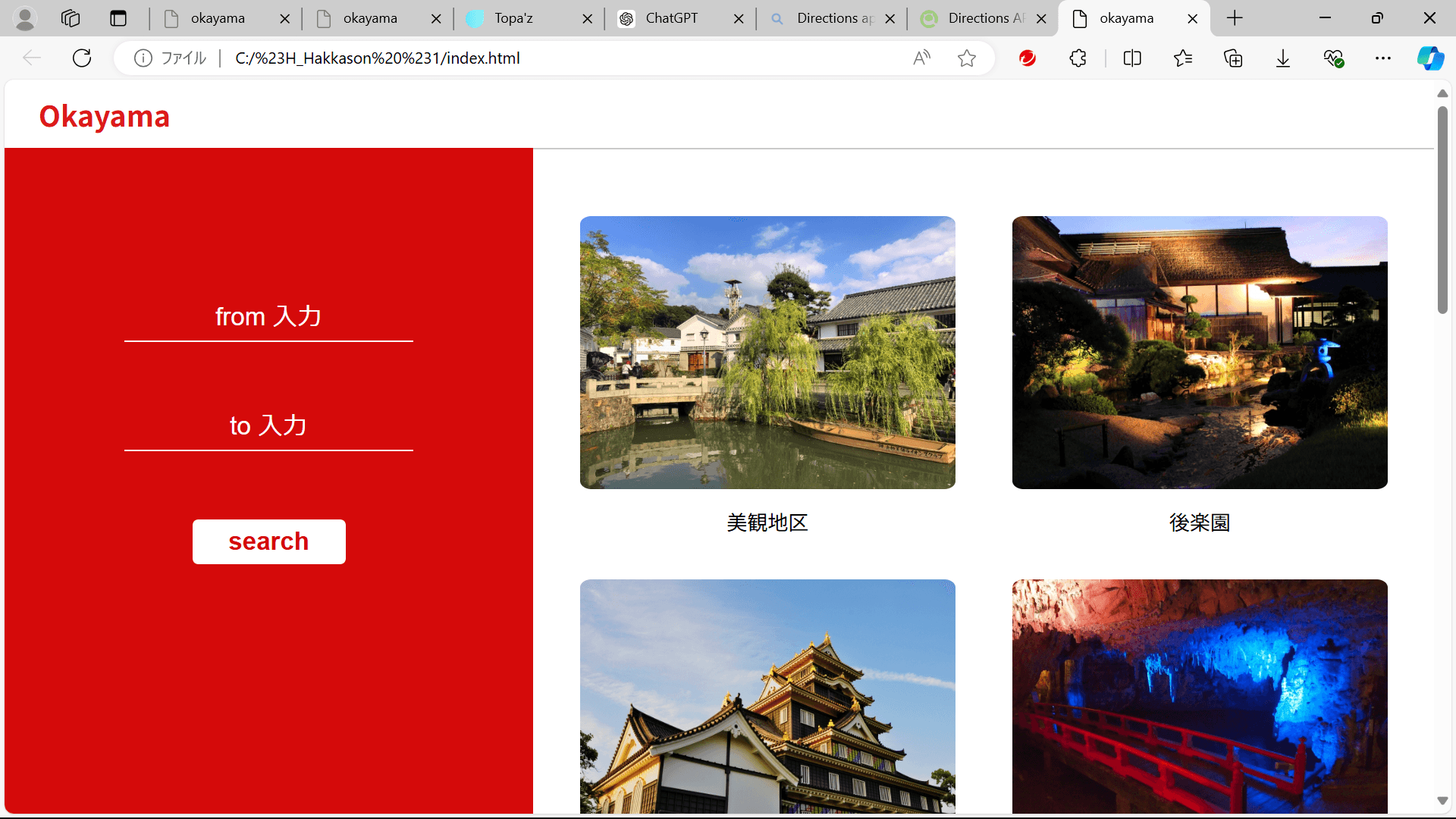The image size is (1456, 819).
Task: Open Collections icon
Action: tap(1233, 58)
